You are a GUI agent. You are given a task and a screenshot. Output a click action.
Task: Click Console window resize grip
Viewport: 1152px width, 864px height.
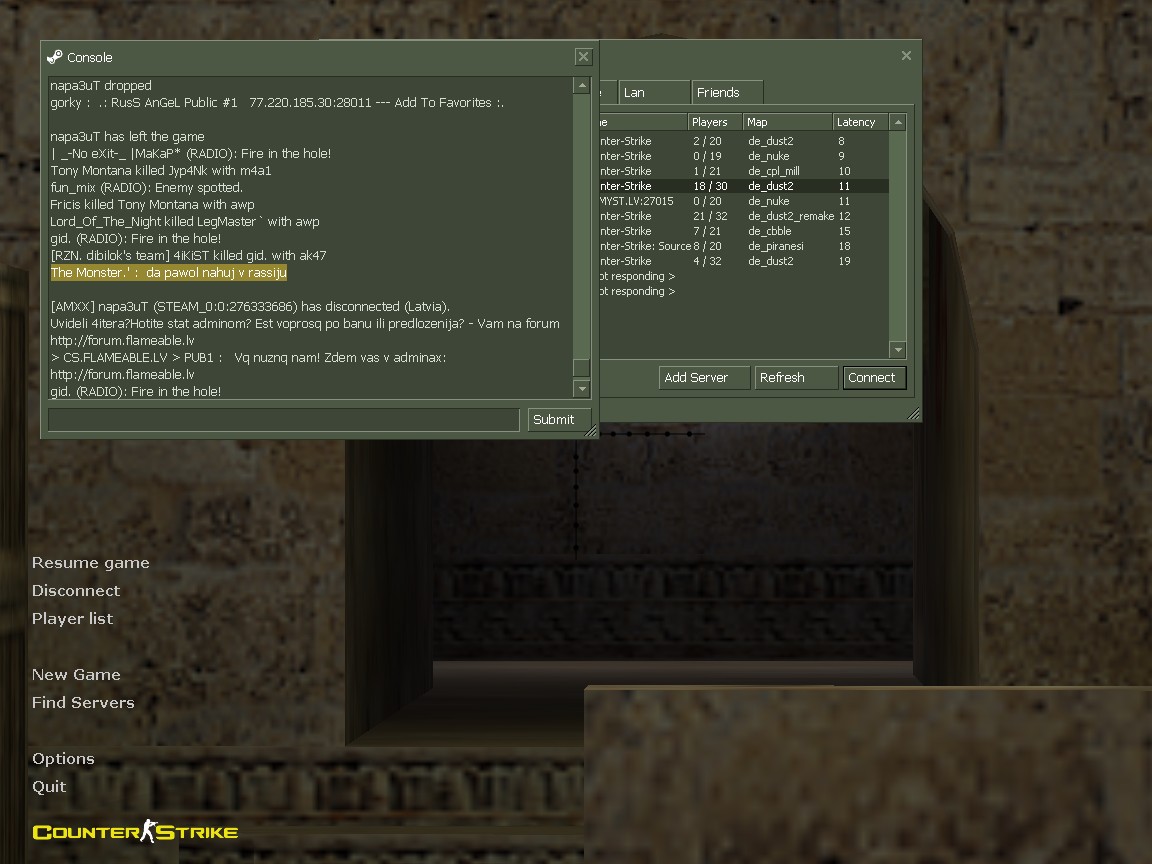tap(591, 431)
